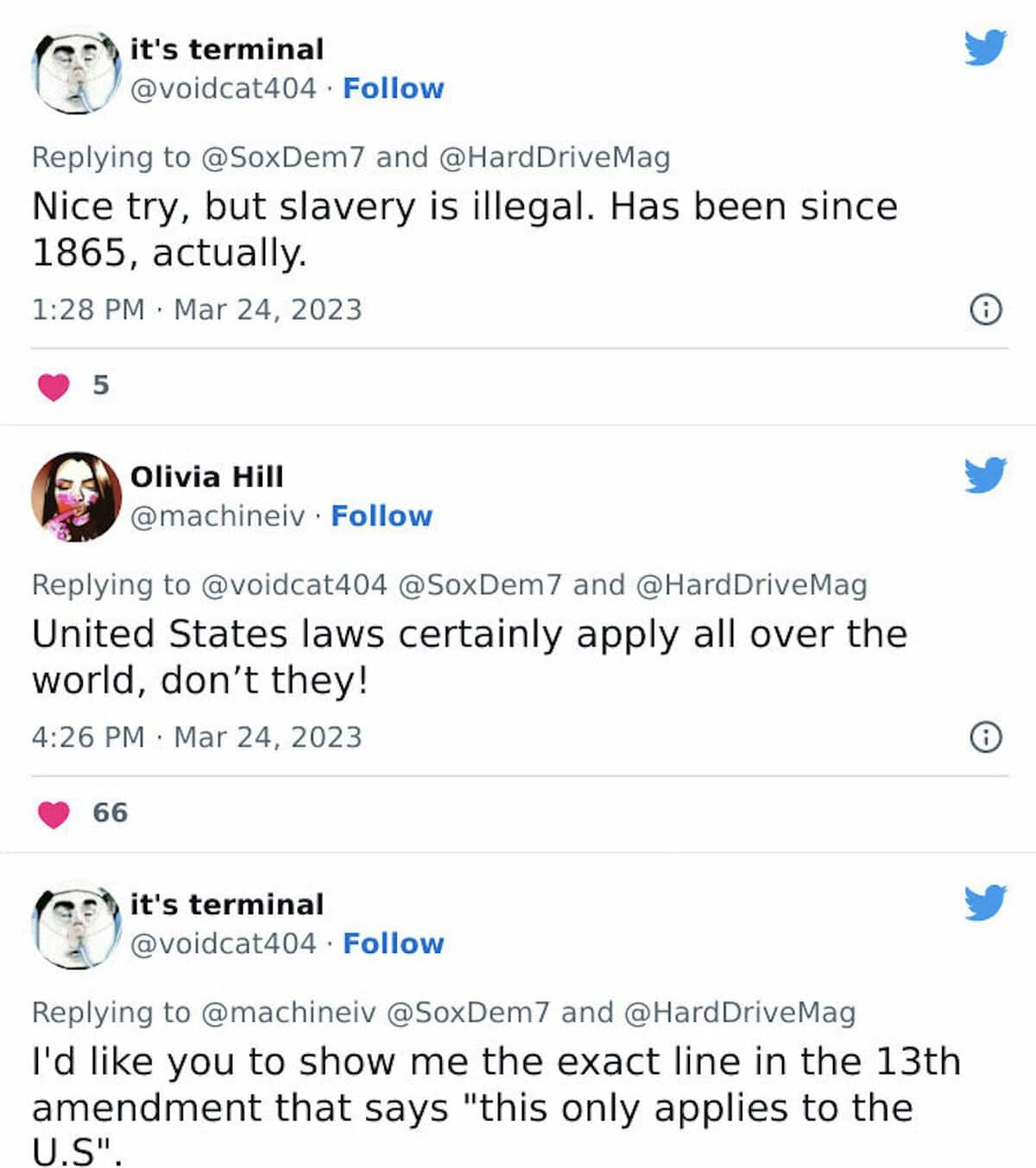Open @voidcat404 mention in Olivia Hill's reply line
Image resolution: width=1036 pixels, height=1168 pixels.
(x=294, y=584)
